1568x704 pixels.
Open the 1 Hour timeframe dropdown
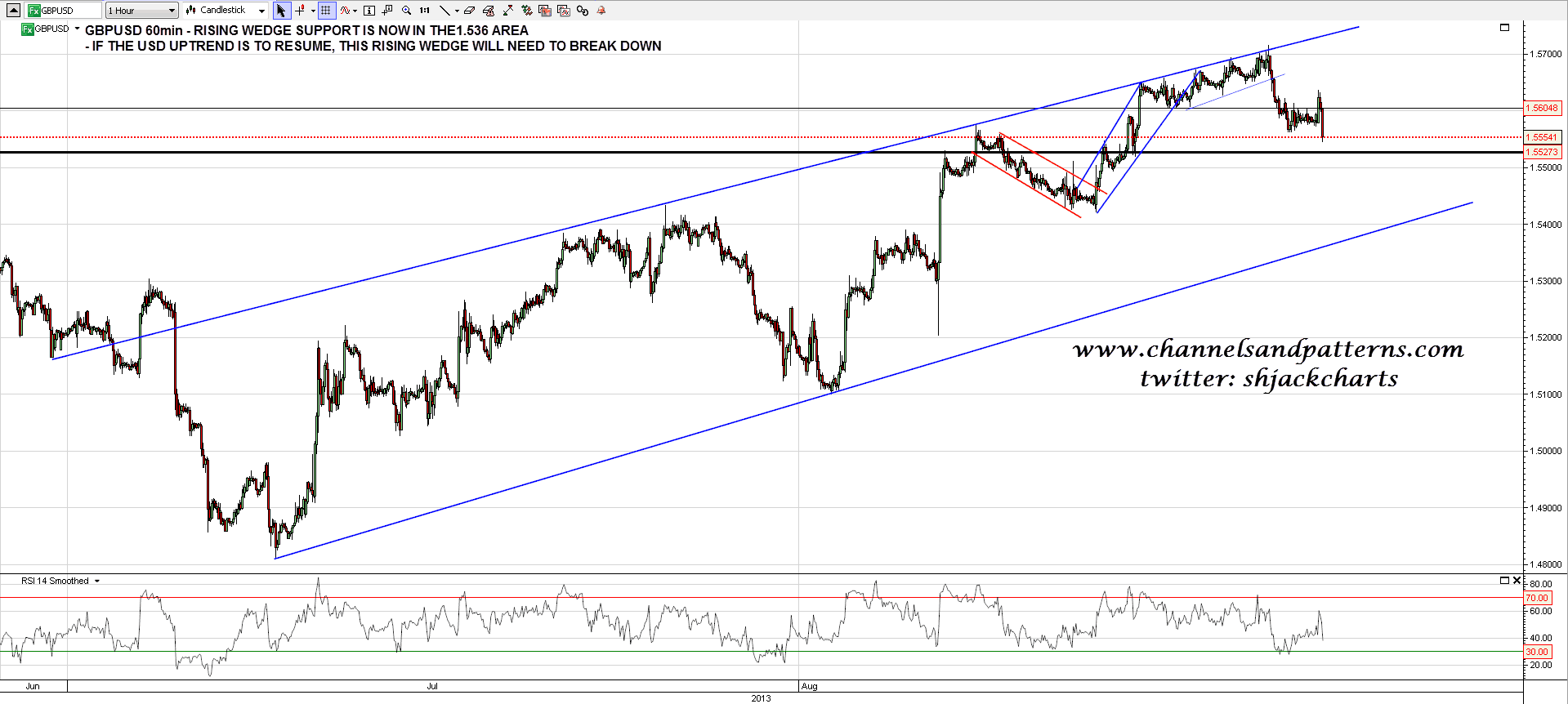141,11
